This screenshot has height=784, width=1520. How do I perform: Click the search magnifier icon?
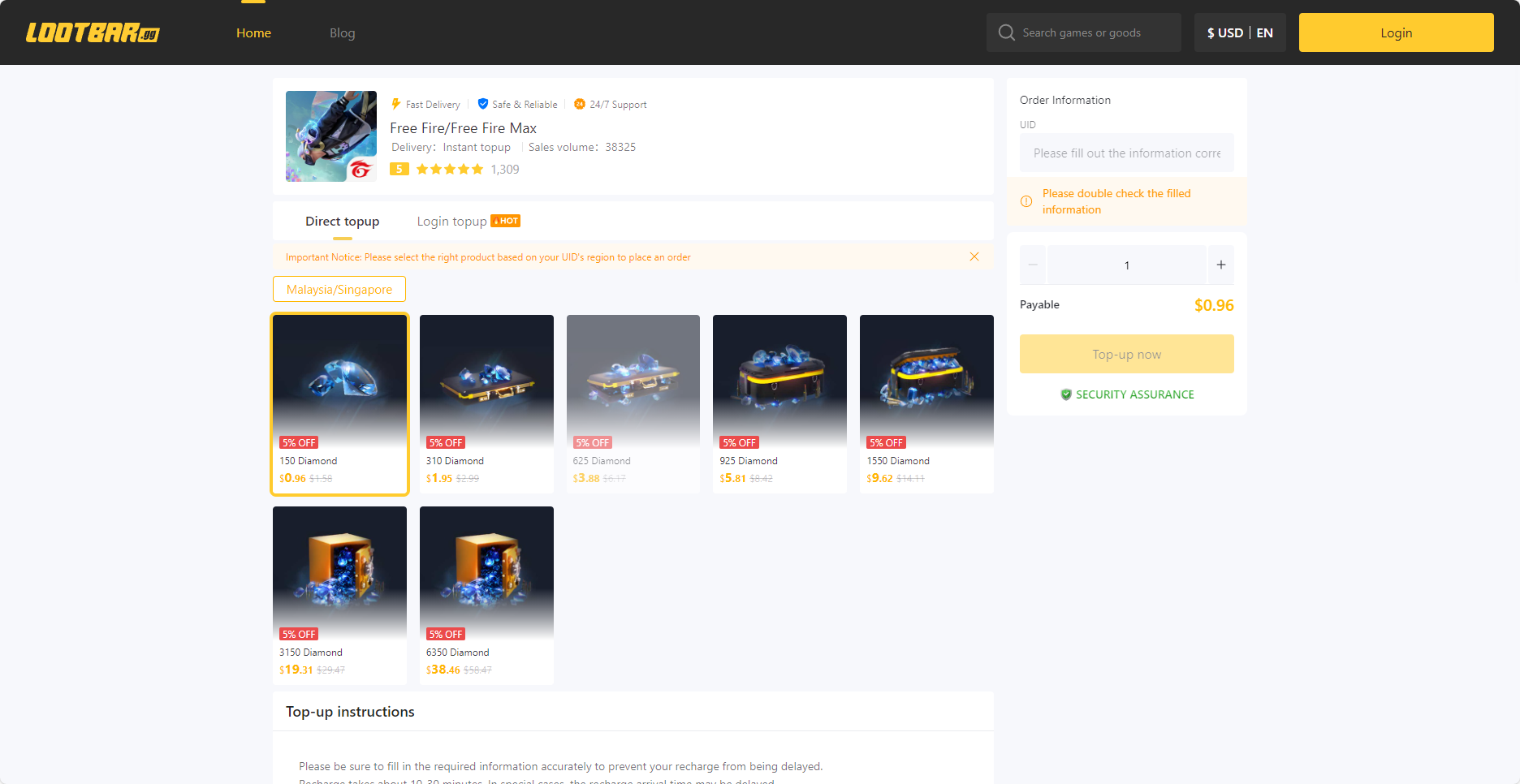coord(1006,32)
